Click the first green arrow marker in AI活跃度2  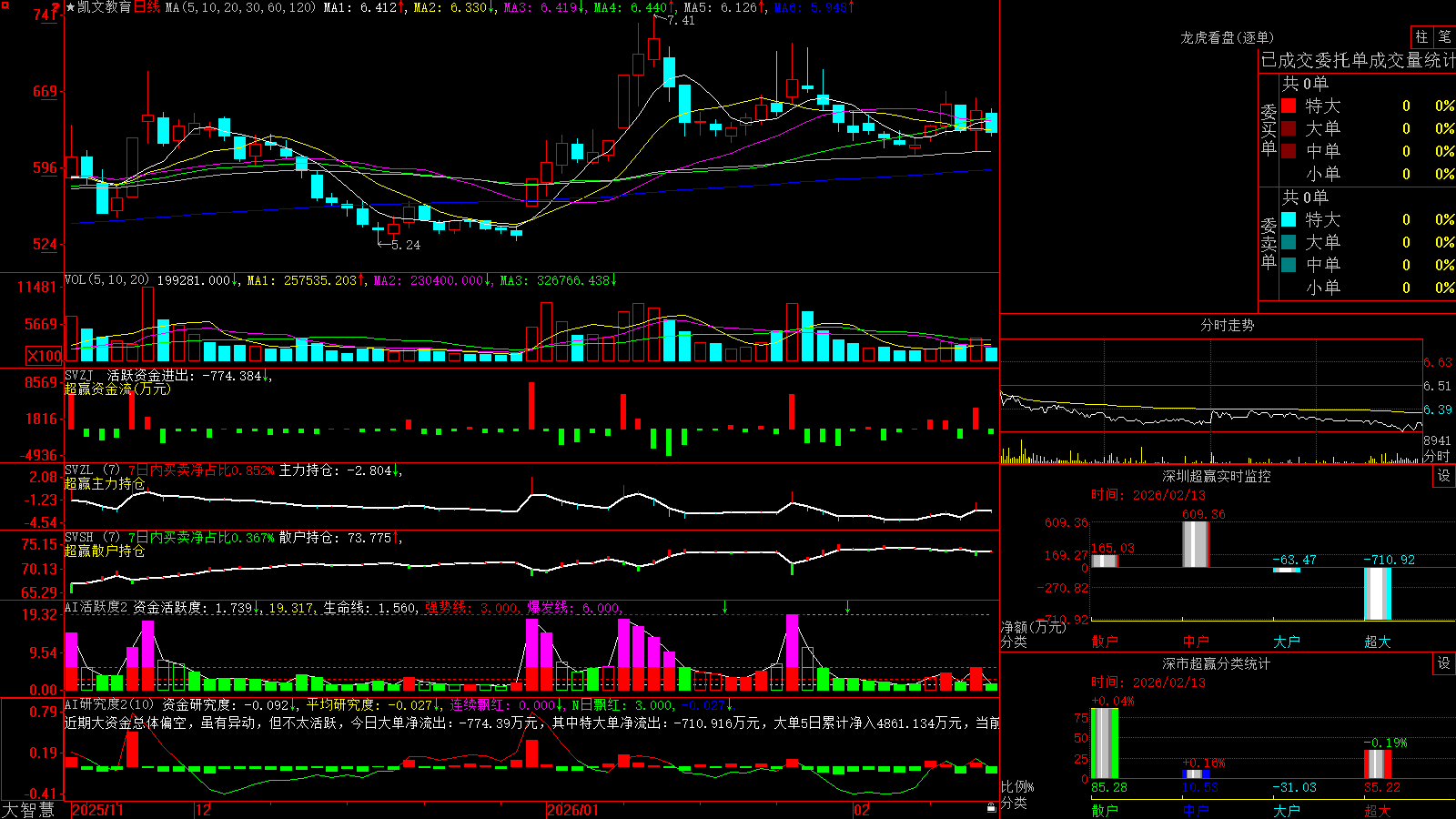[x=724, y=606]
